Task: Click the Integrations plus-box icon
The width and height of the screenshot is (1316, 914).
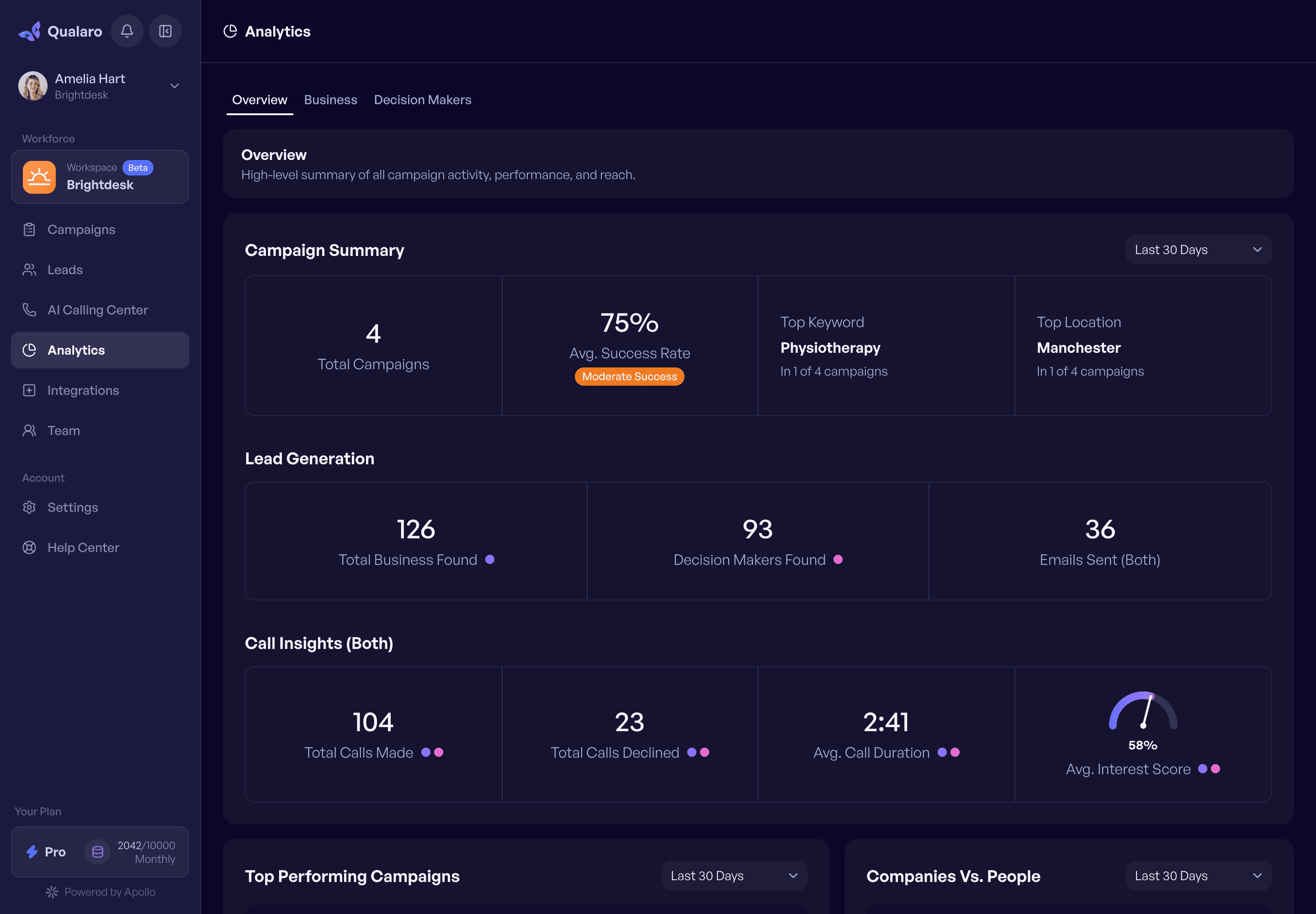Action: click(x=29, y=391)
